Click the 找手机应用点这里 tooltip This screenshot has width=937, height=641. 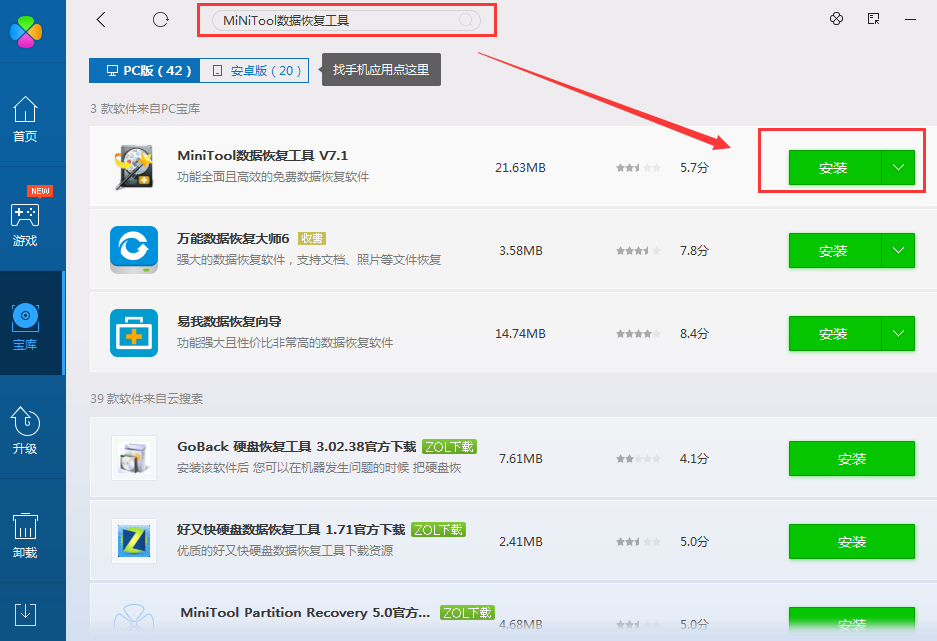(x=381, y=70)
